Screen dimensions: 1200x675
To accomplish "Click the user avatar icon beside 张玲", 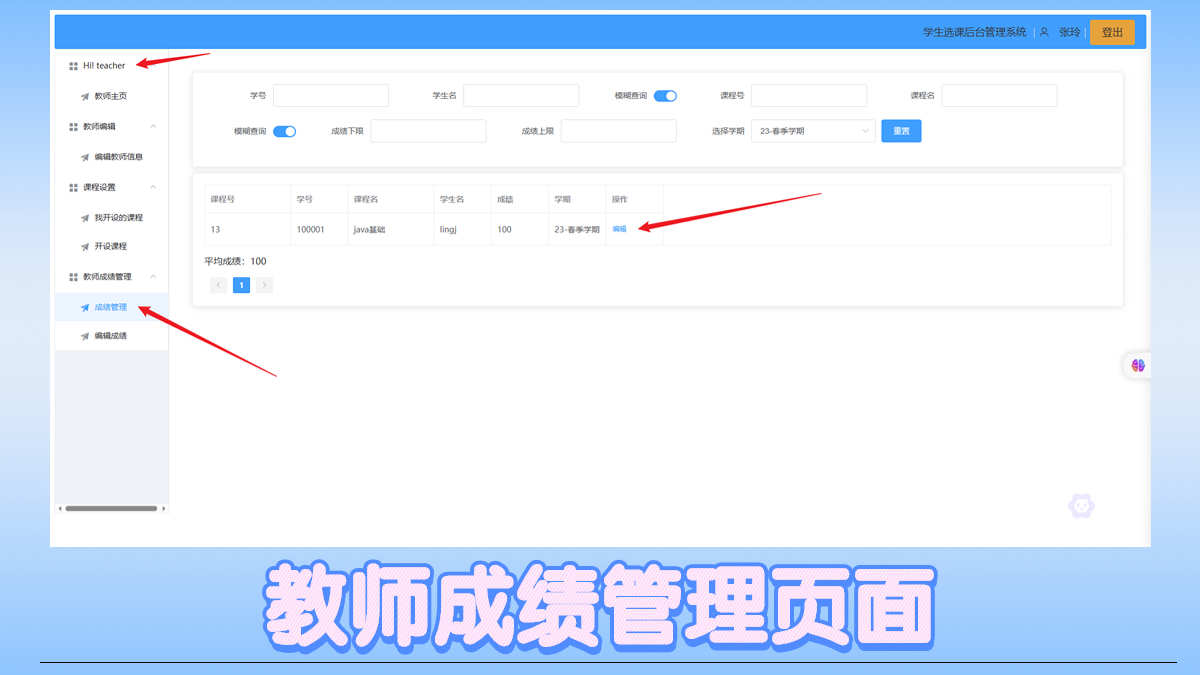I will coord(1044,32).
